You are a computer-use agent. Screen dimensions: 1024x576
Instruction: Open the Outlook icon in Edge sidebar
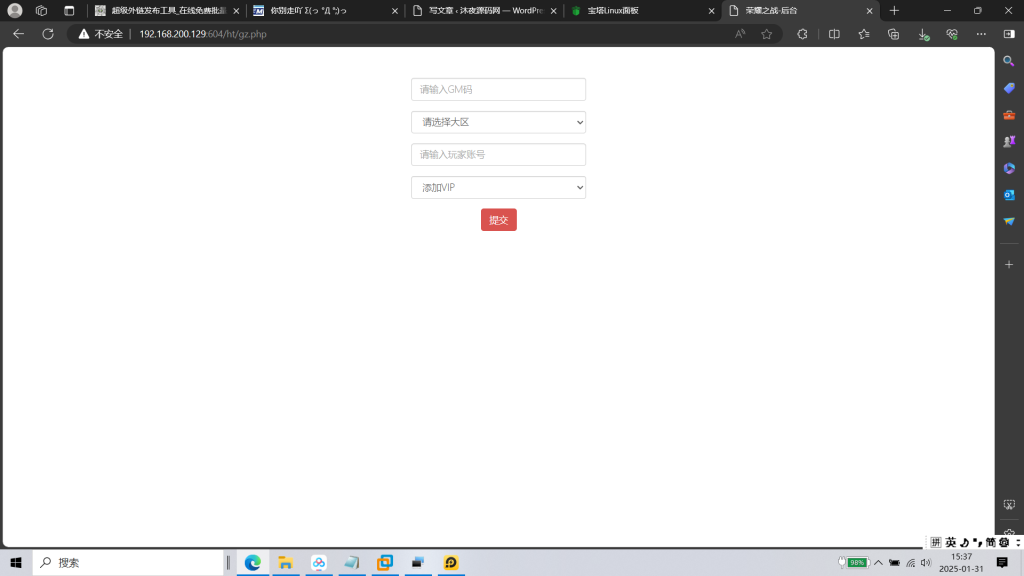1009,195
